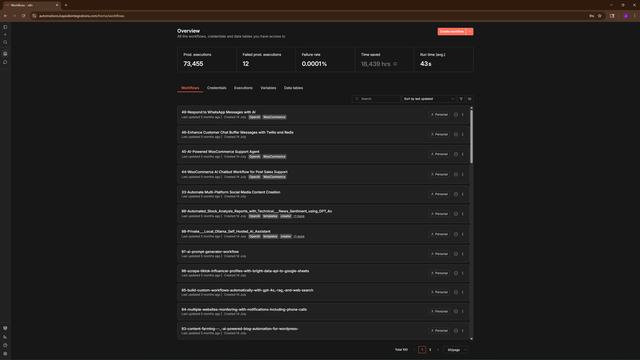Show more tags on 99-Automated_Stock_Analysis_Reports

click(x=299, y=216)
